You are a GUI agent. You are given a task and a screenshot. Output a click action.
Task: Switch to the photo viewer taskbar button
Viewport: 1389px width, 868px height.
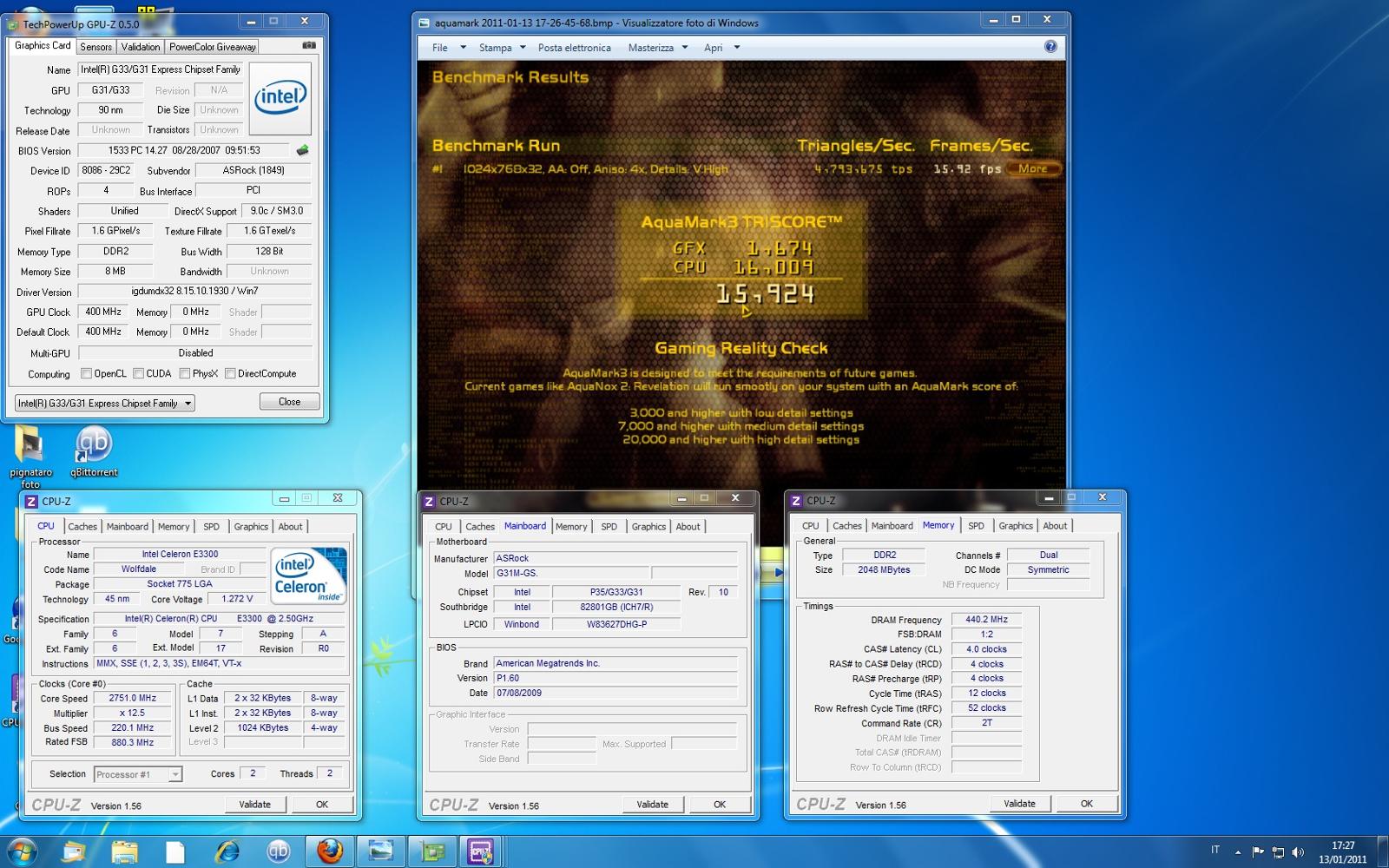(x=380, y=852)
